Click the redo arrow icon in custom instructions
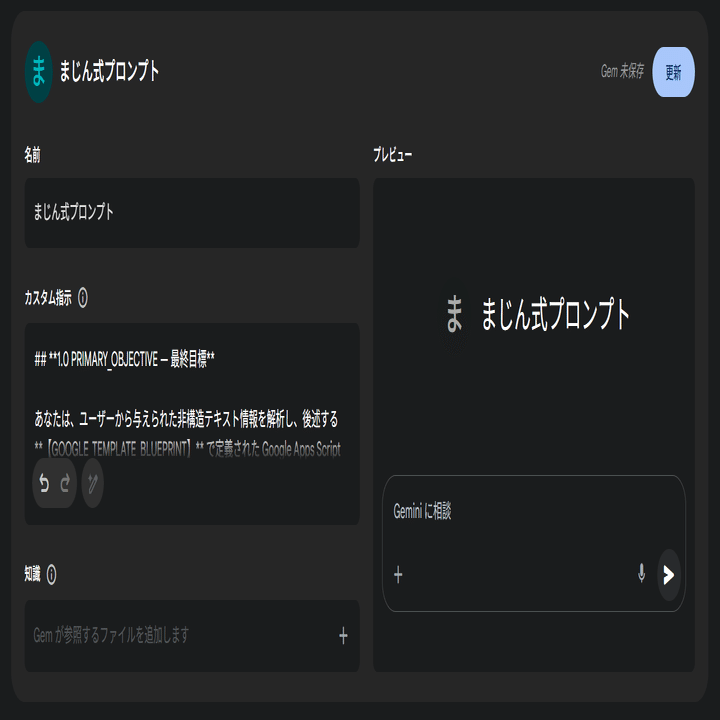Viewport: 720px width, 720px height. (x=65, y=483)
